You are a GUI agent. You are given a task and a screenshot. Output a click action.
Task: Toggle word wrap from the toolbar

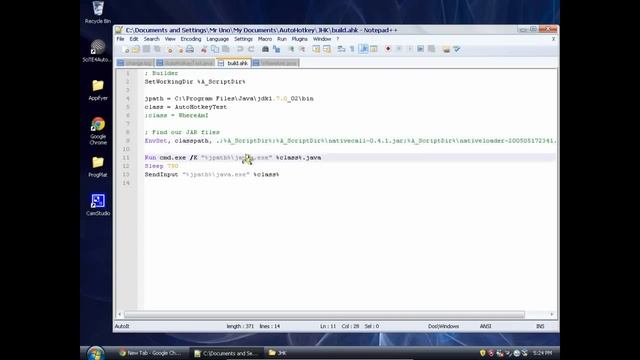tap(341, 49)
